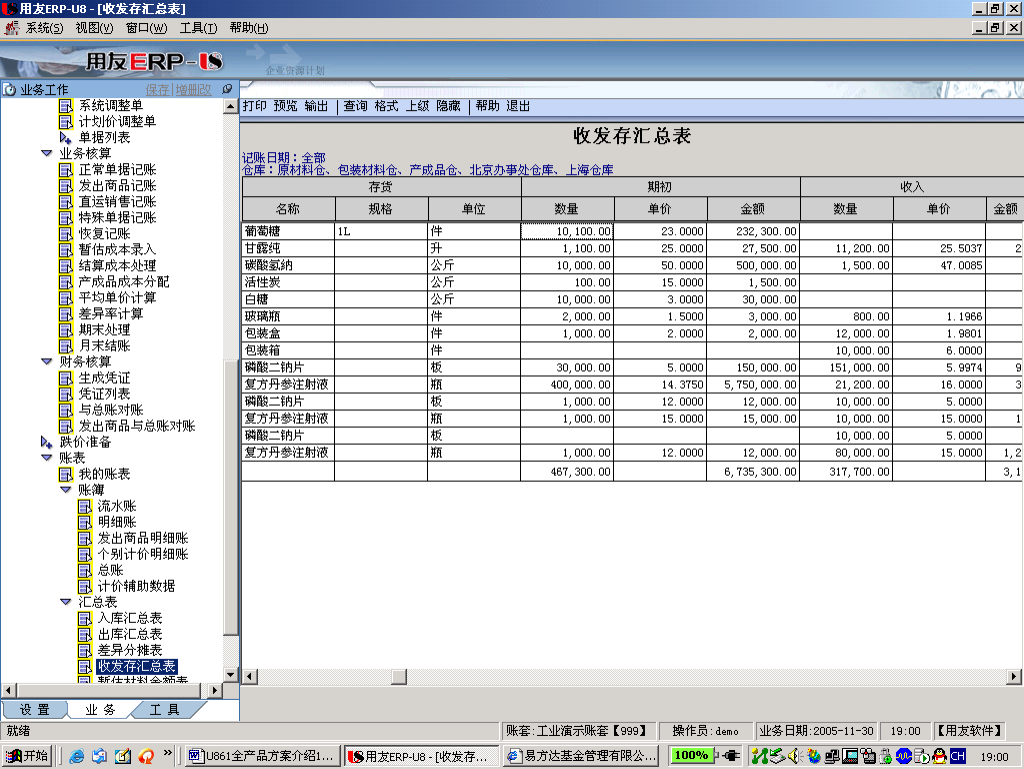This screenshot has width=1024, height=769.
Task: Click the QQ penguin tray icon
Action: (940, 756)
